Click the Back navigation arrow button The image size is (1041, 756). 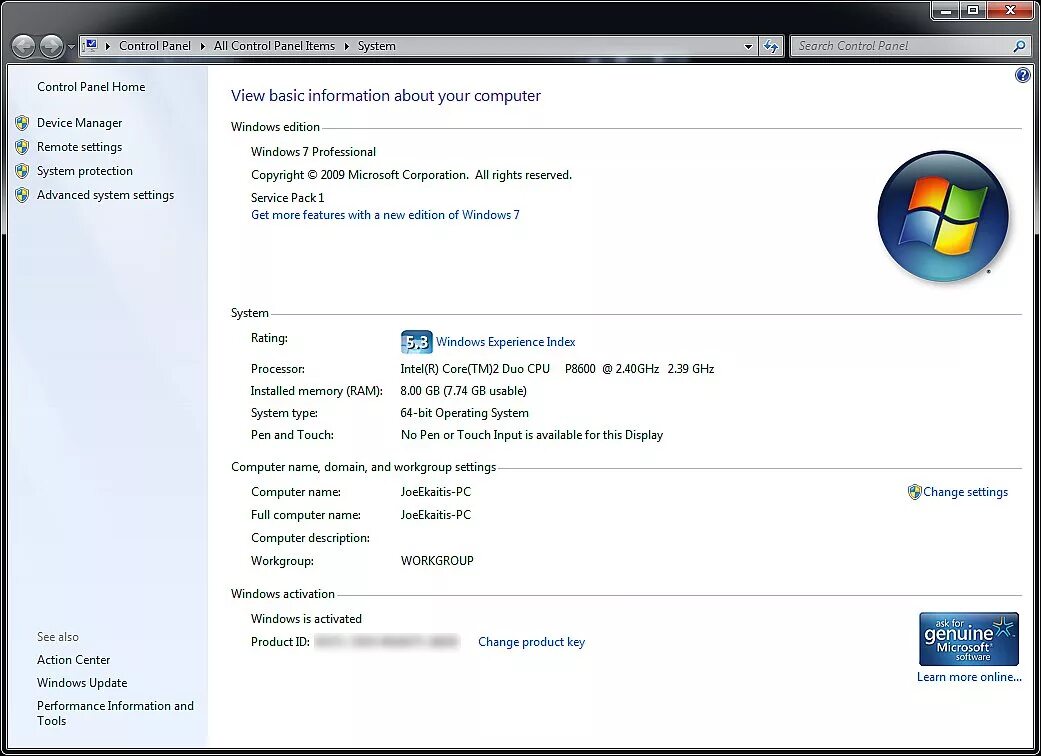pos(23,46)
